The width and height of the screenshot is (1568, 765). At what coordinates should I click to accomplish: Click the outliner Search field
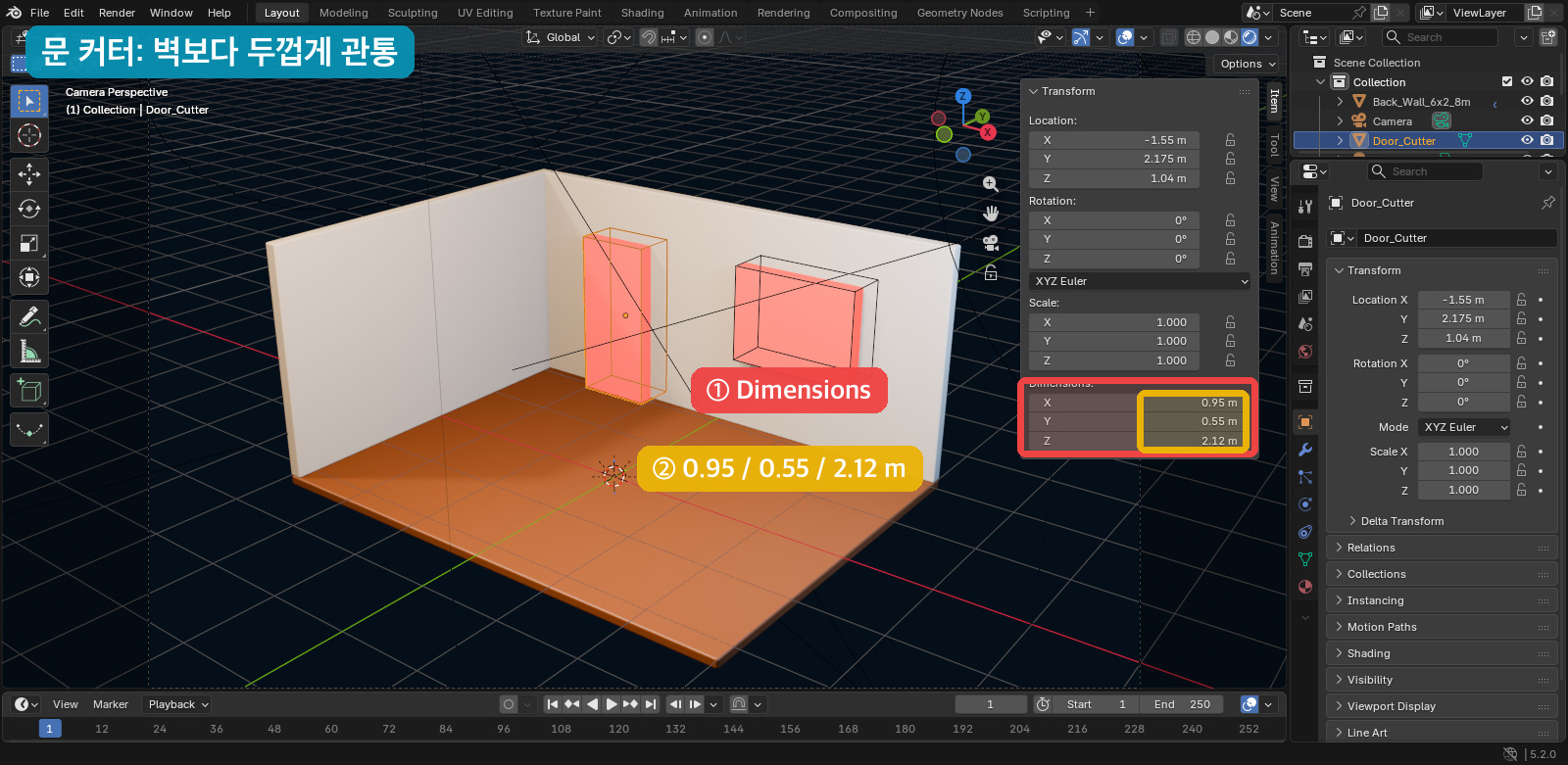1441,37
